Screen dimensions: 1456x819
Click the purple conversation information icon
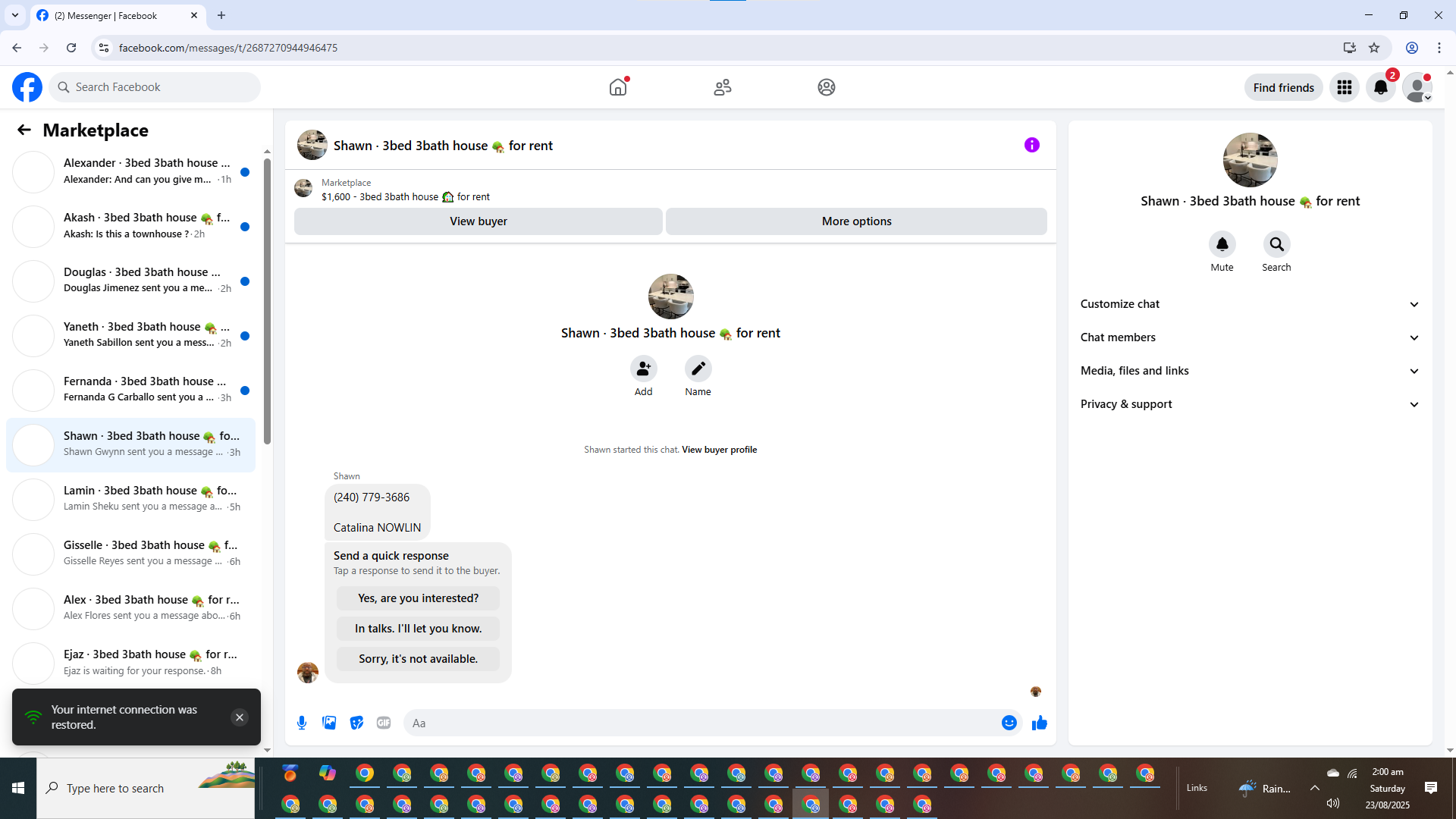tap(1031, 145)
